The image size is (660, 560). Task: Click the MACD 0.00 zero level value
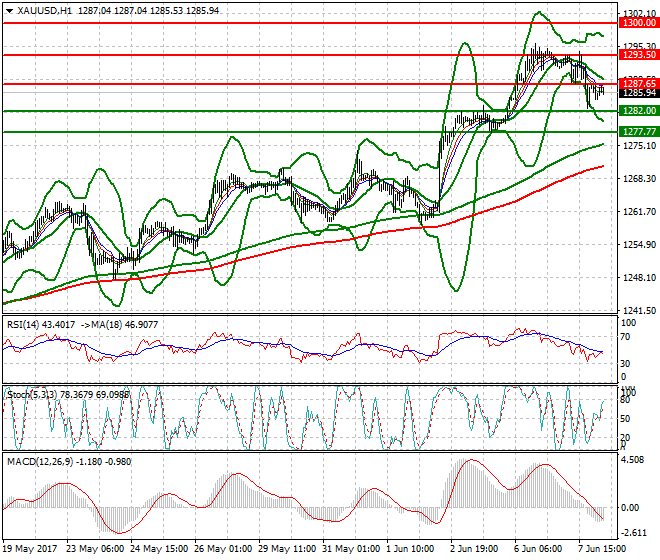pyautogui.click(x=630, y=508)
